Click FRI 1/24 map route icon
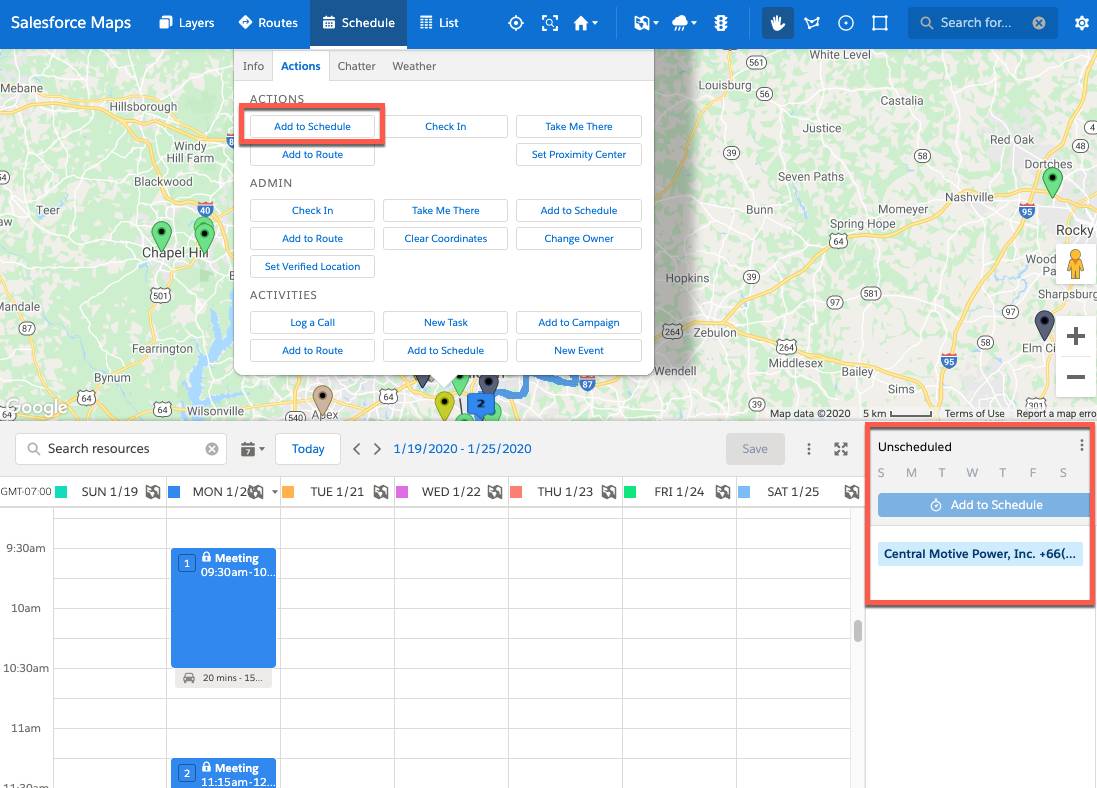Screen dimensions: 1097x788 [723, 492]
